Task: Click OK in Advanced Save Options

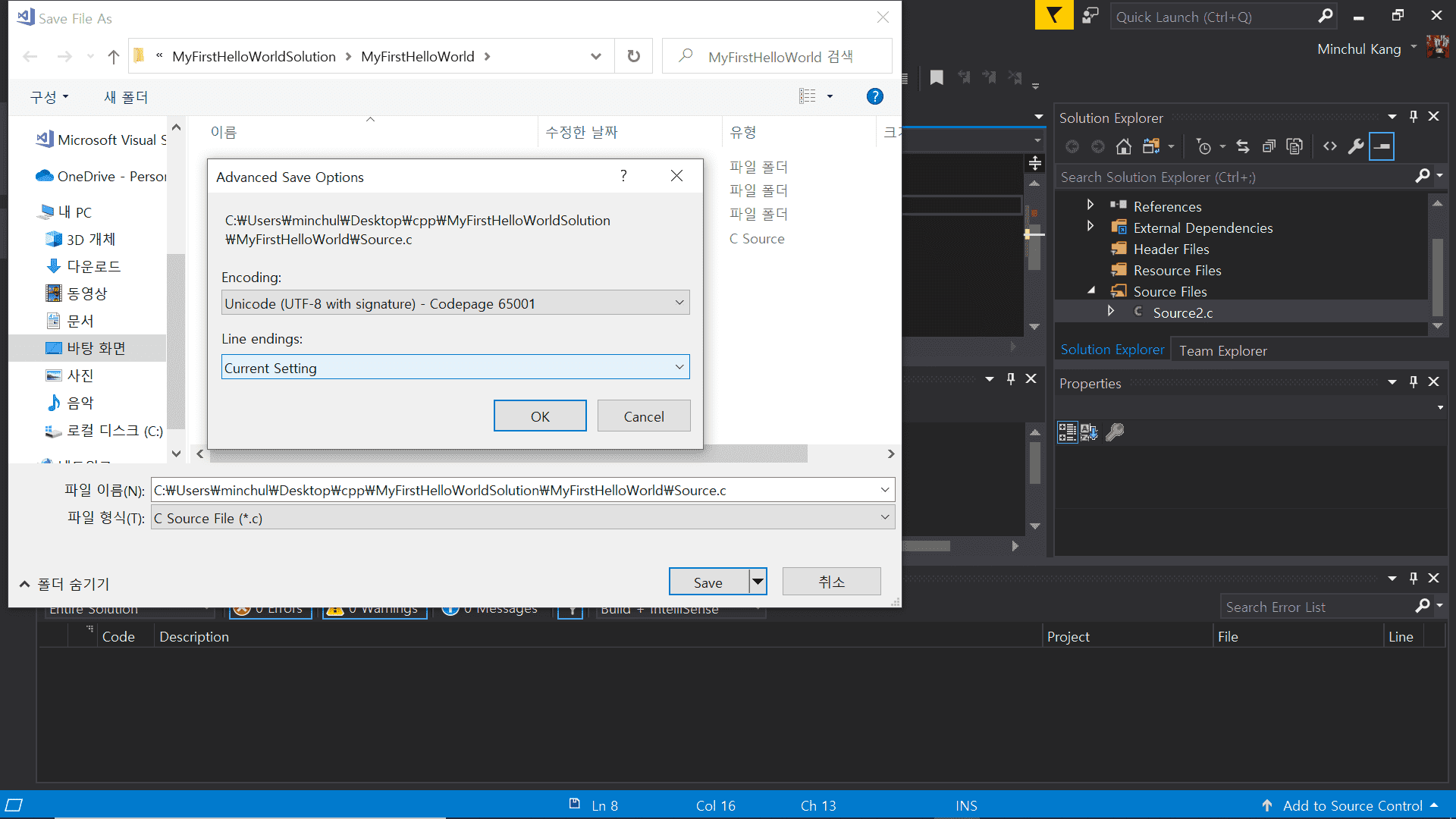Action: click(539, 416)
